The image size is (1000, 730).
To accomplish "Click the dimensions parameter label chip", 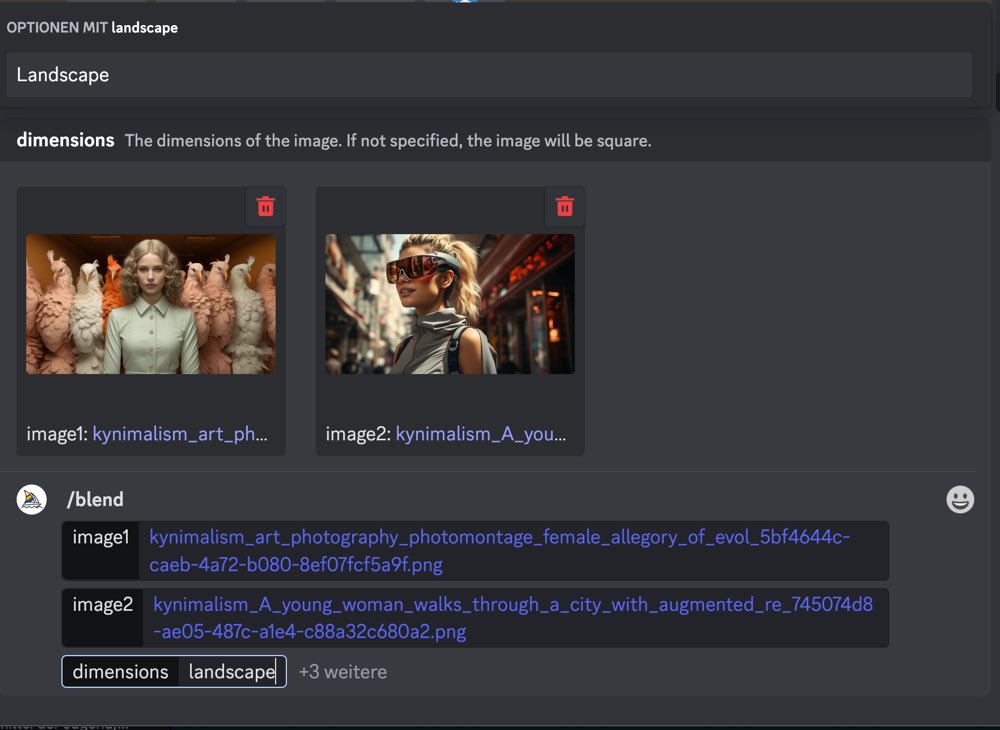I will pyautogui.click(x=120, y=672).
